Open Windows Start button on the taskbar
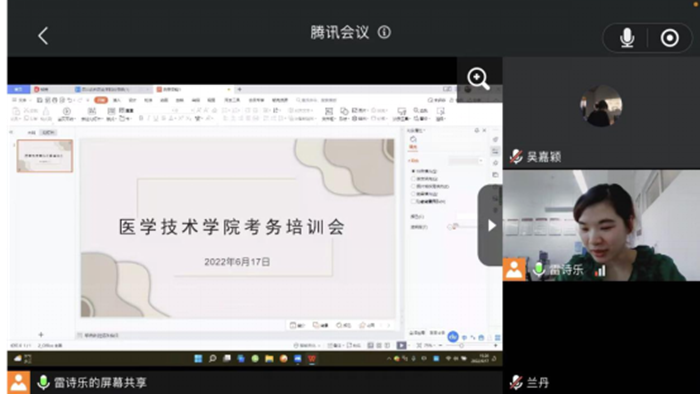The width and height of the screenshot is (700, 394). (x=198, y=358)
